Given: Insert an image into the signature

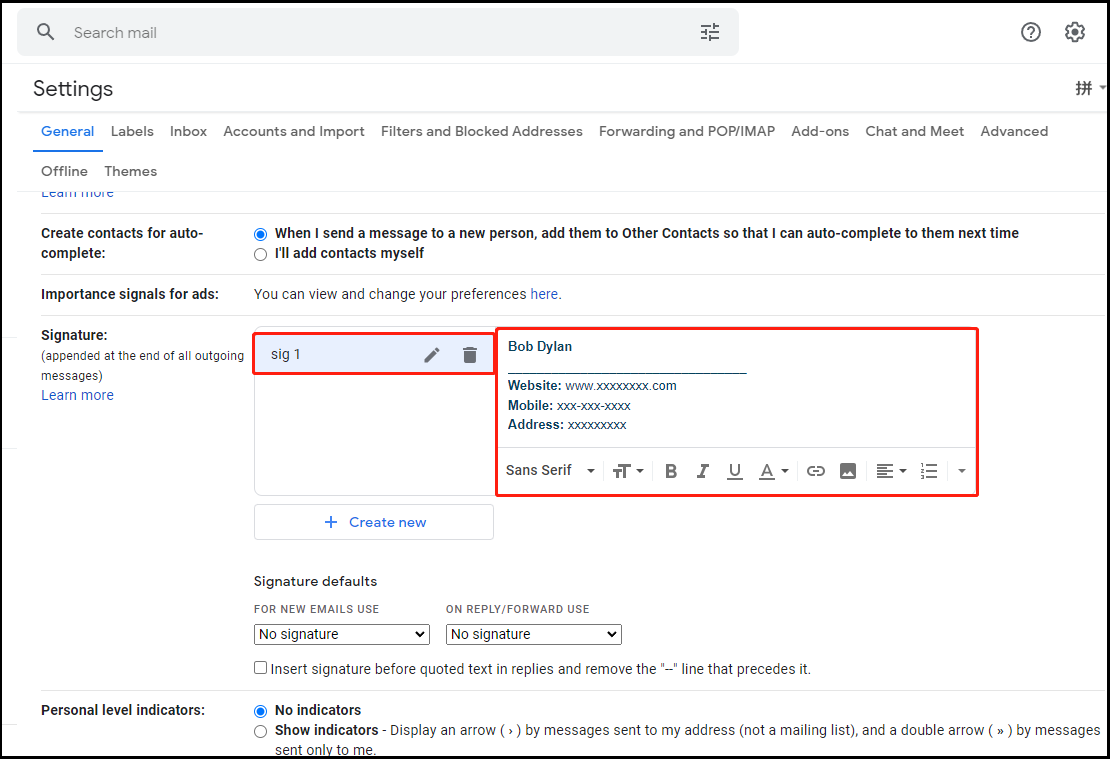Looking at the screenshot, I should coord(847,471).
